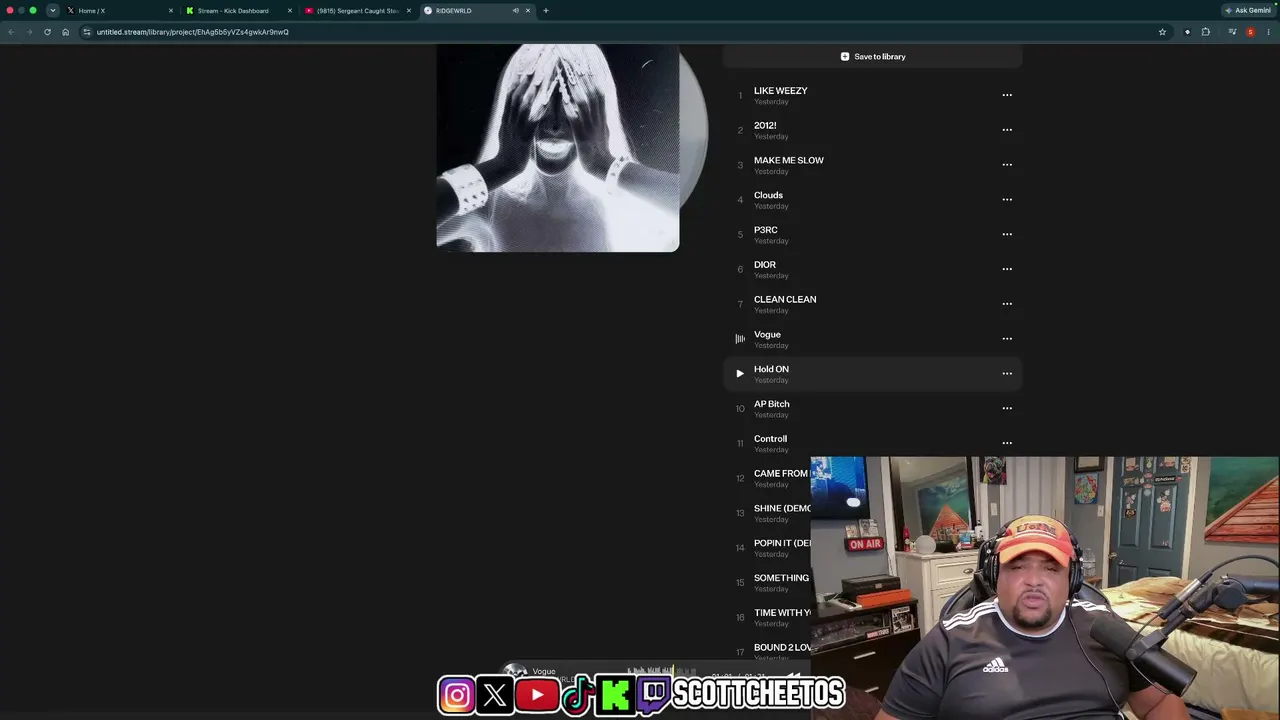The image size is (1280, 720).
Task: Close the Stream - Kick Dashboard tab
Action: point(290,11)
